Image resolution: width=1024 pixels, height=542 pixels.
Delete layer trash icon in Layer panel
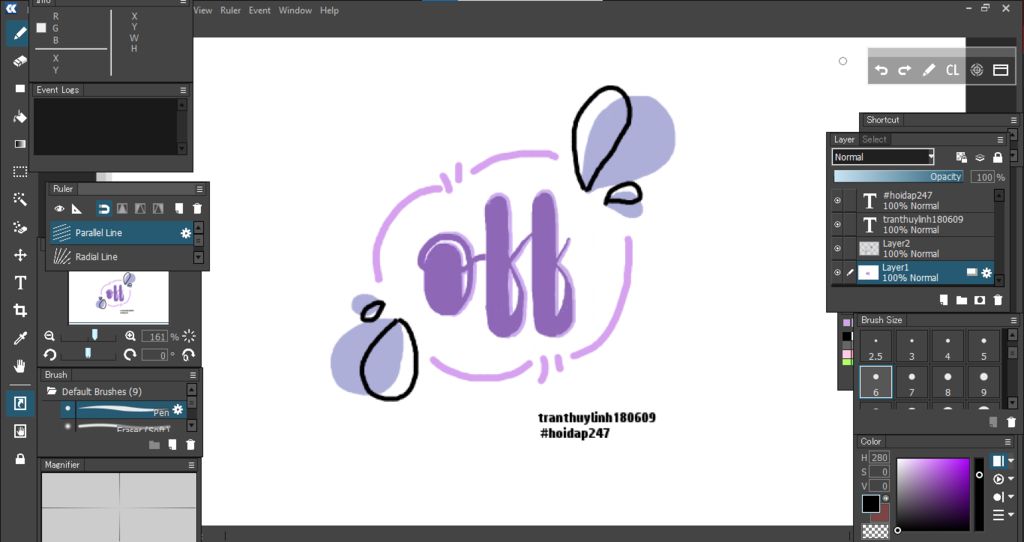tap(998, 300)
